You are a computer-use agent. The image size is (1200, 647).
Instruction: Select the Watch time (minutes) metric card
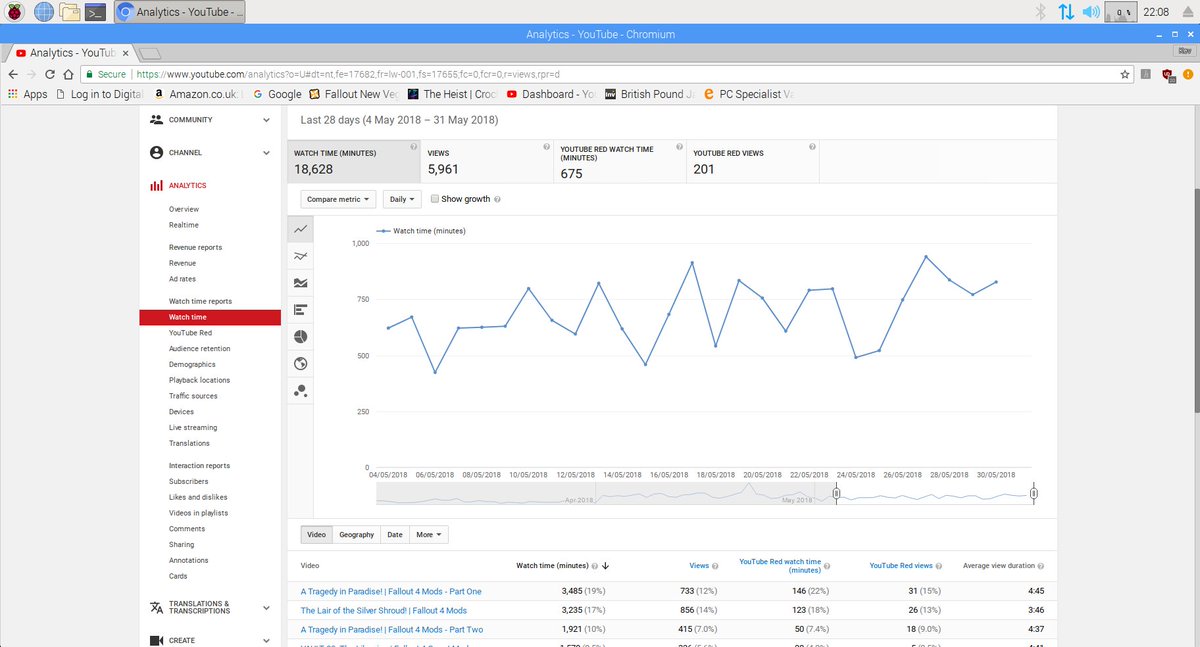[353, 161]
